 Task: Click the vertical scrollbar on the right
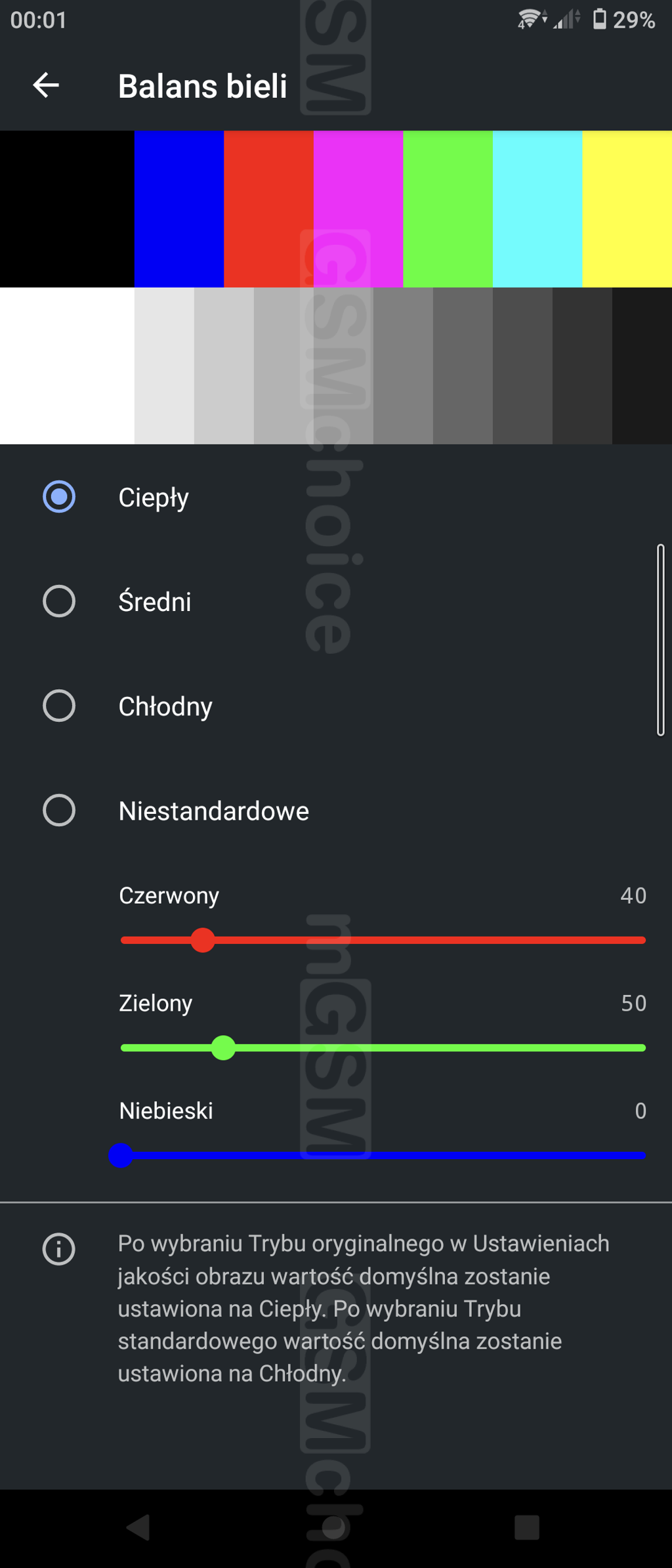click(x=661, y=640)
